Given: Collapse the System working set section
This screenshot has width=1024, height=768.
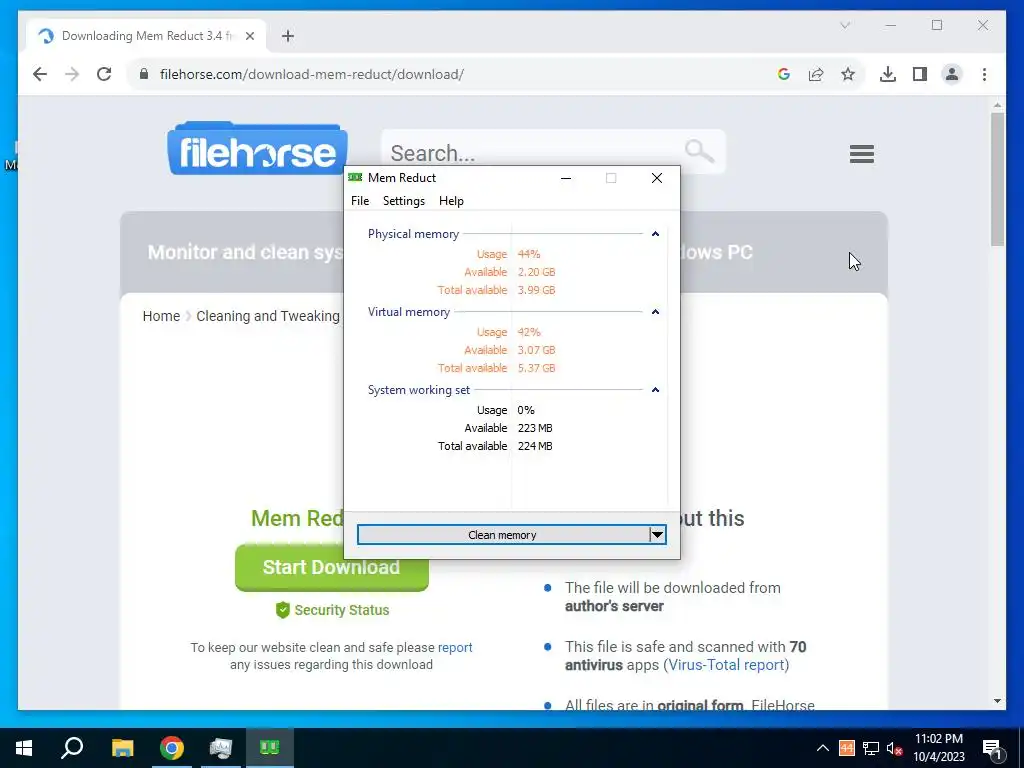Looking at the screenshot, I should (x=655, y=390).
